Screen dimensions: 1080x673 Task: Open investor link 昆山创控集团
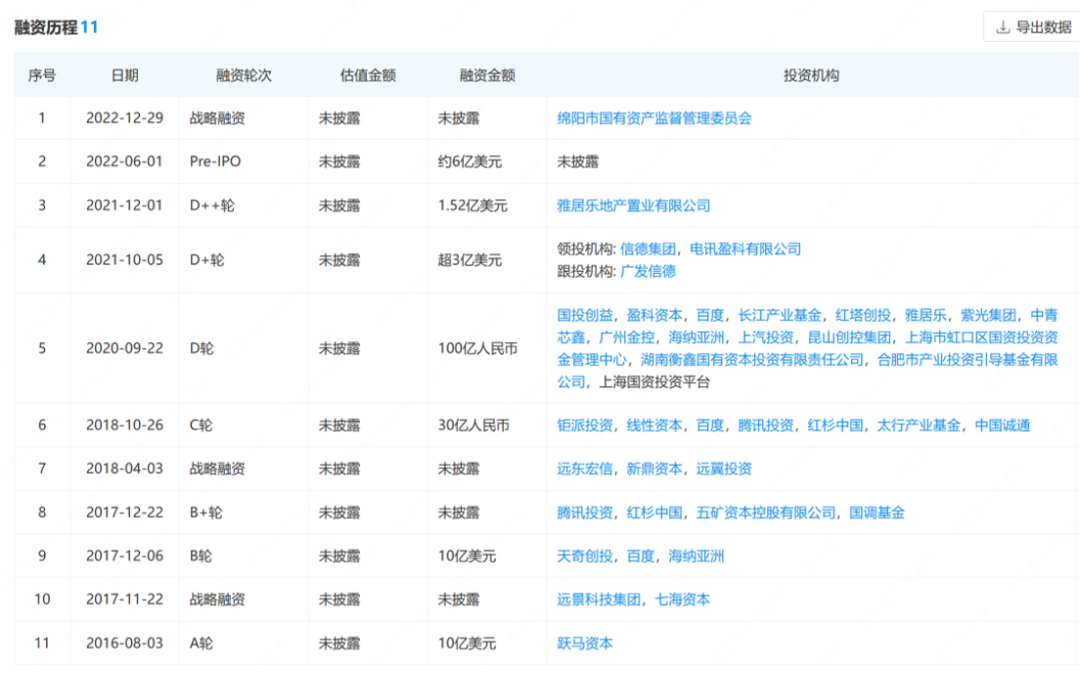849,338
